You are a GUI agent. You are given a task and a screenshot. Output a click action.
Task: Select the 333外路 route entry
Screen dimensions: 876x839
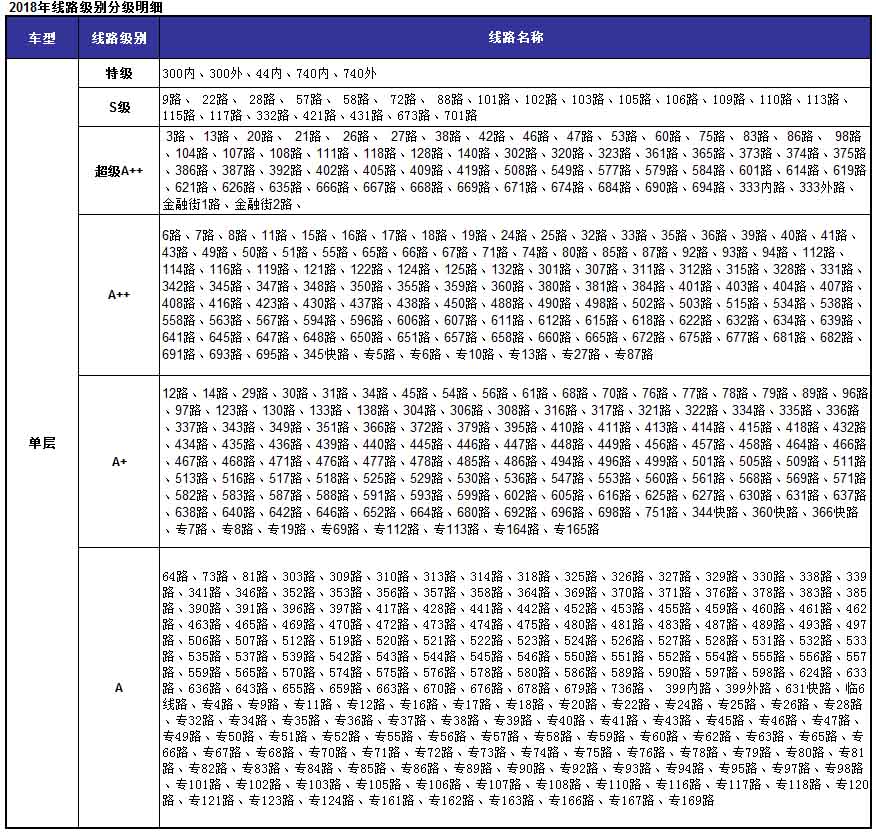pos(823,187)
